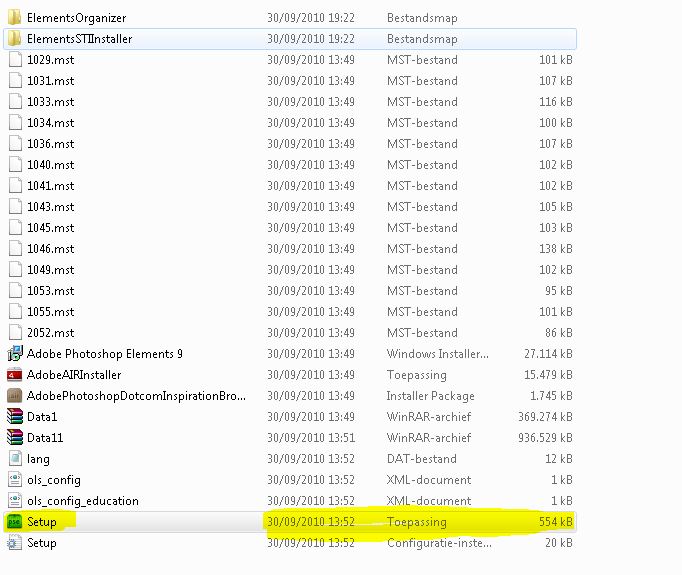The width and height of the screenshot is (682, 575).
Task: Select the file name lang
Action: click(x=38, y=459)
